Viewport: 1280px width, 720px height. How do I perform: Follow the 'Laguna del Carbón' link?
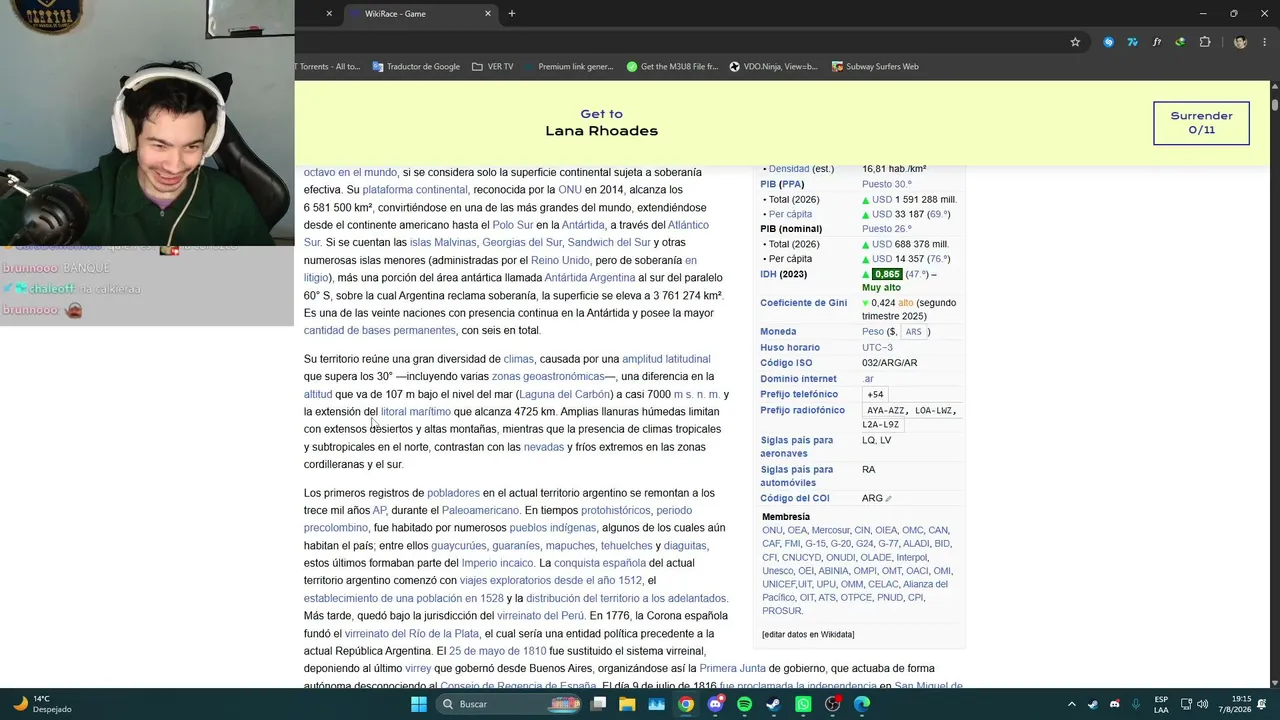click(x=564, y=394)
